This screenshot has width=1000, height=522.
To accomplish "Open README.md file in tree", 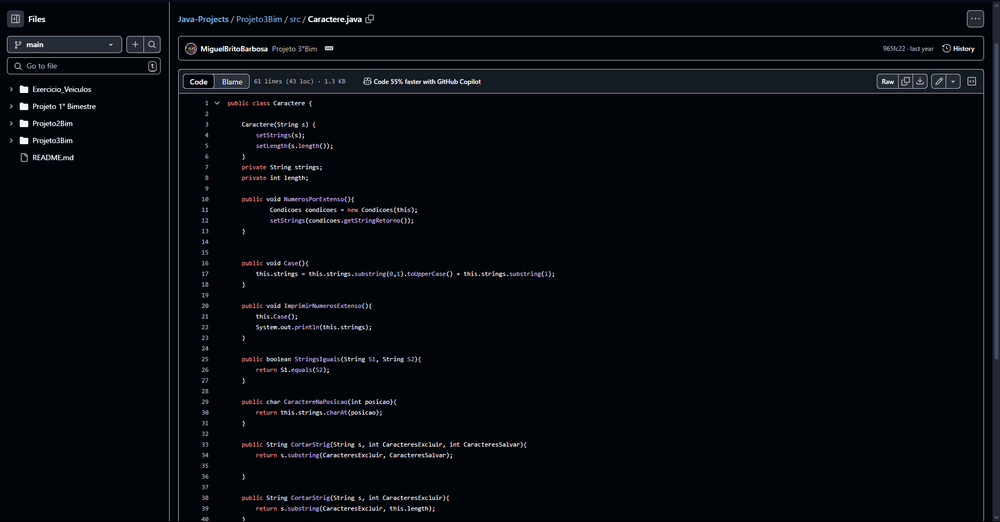I will [x=53, y=158].
